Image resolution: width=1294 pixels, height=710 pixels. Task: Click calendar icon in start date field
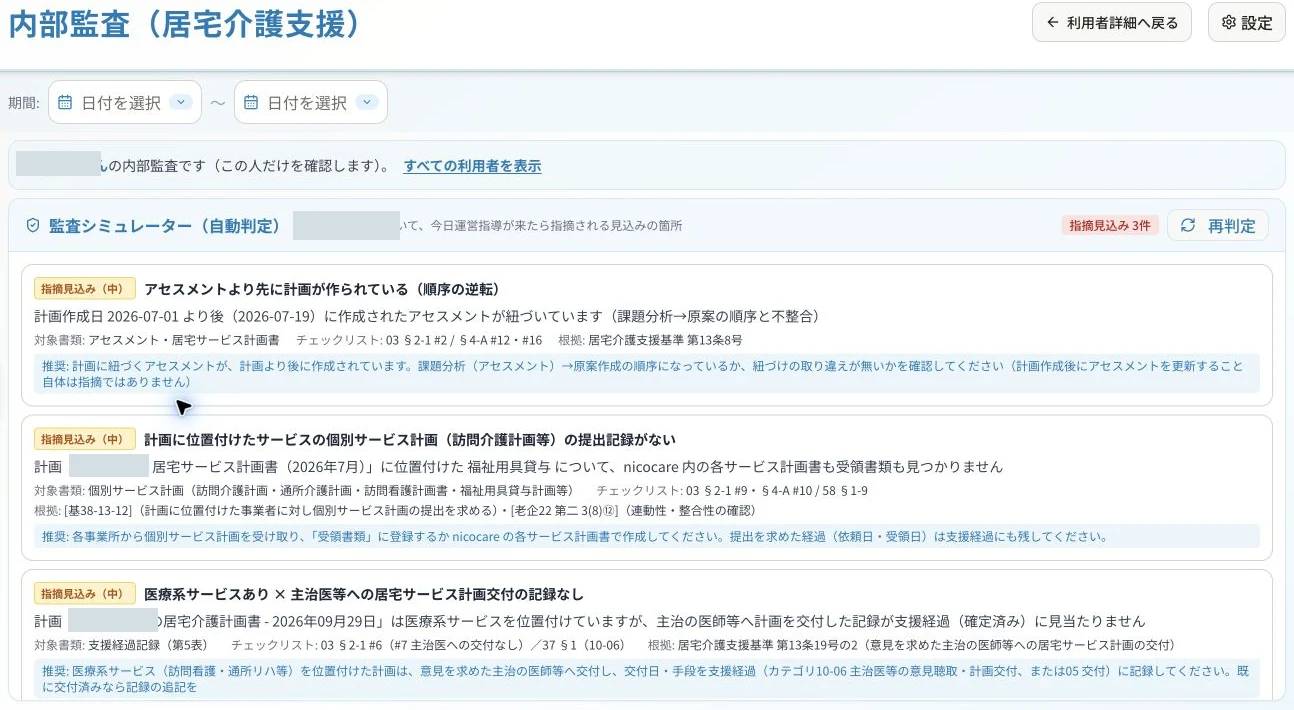pyautogui.click(x=66, y=102)
